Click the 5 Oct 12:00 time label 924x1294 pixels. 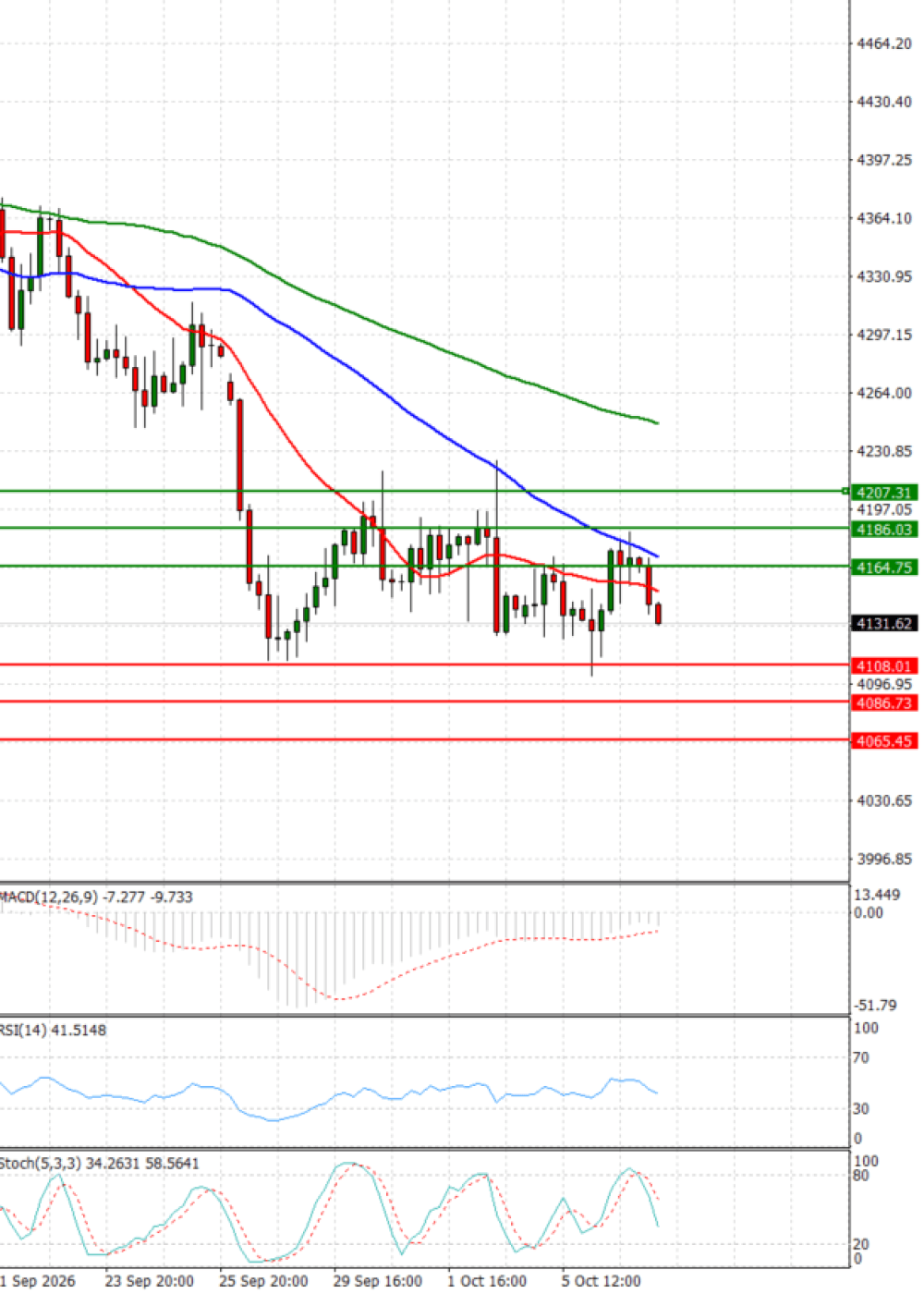tap(601, 1281)
